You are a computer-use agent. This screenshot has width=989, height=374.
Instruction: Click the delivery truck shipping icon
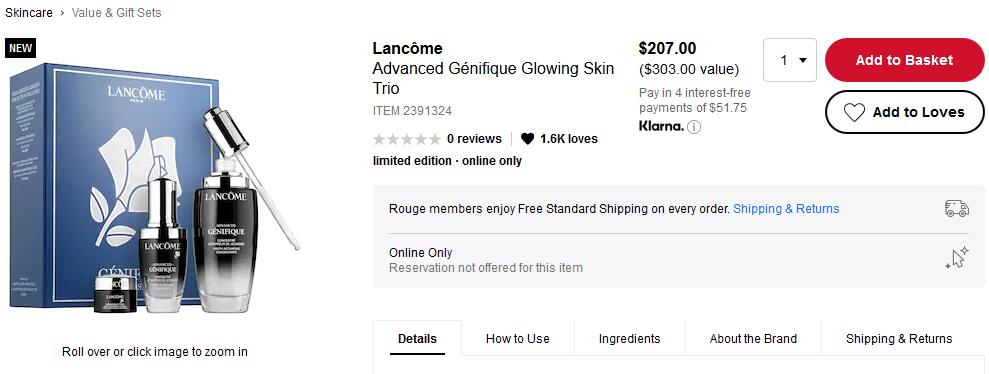point(956,209)
